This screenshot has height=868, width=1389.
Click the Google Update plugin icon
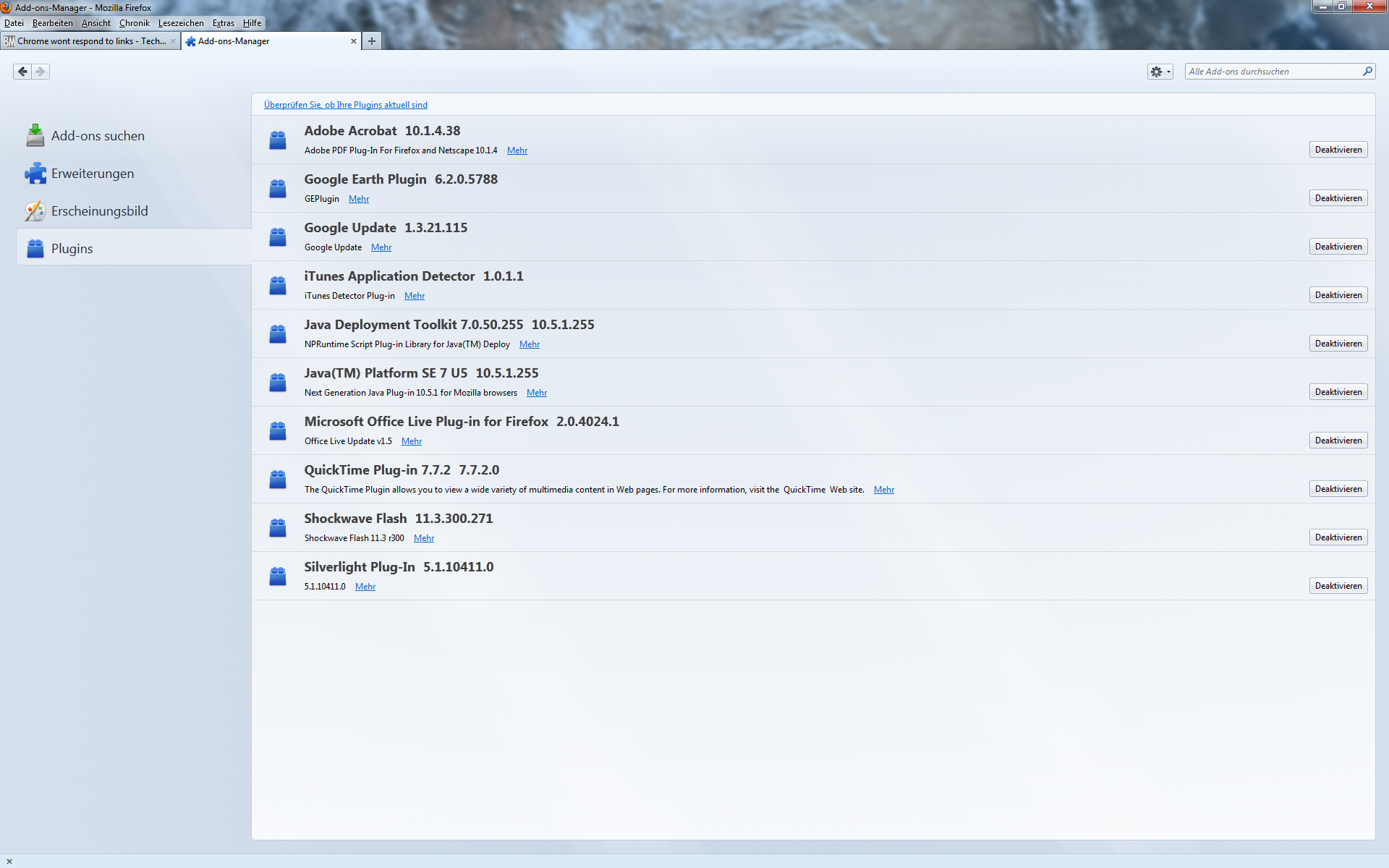278,237
